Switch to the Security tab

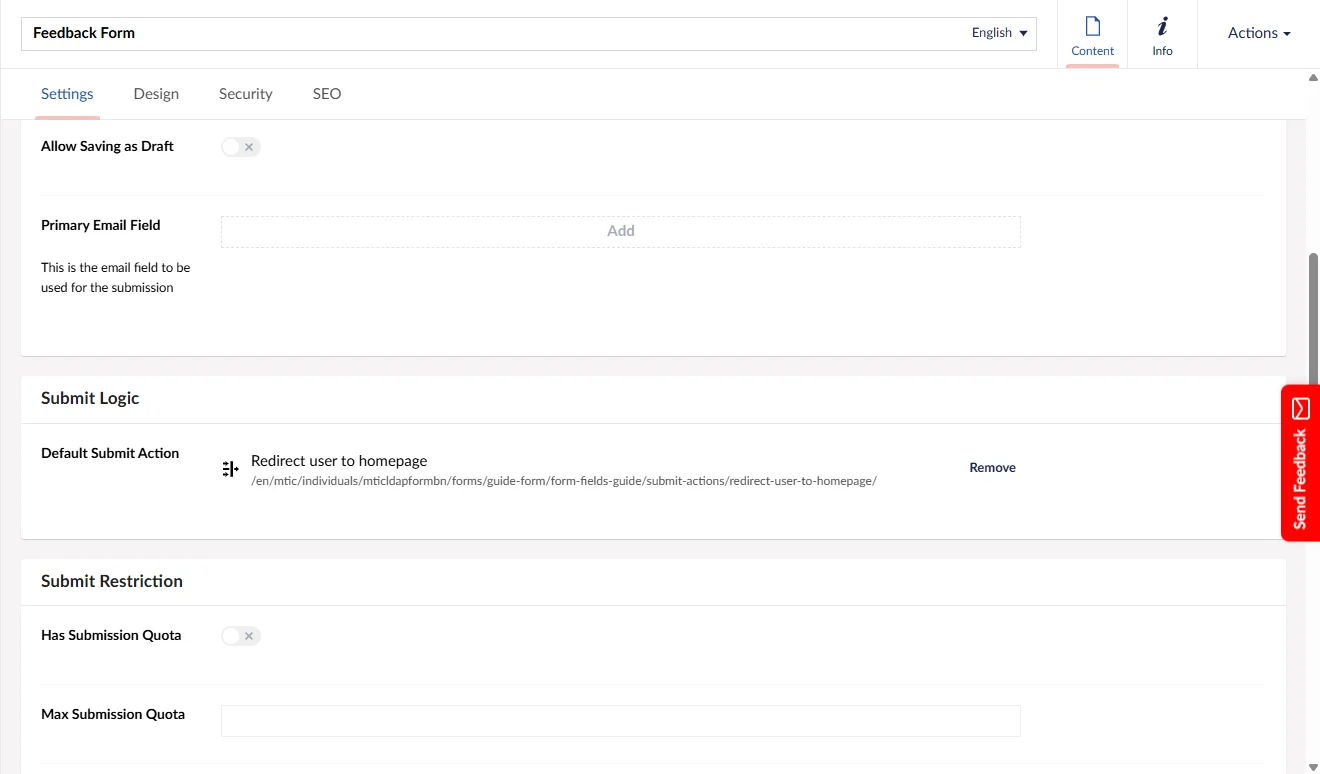coord(245,94)
